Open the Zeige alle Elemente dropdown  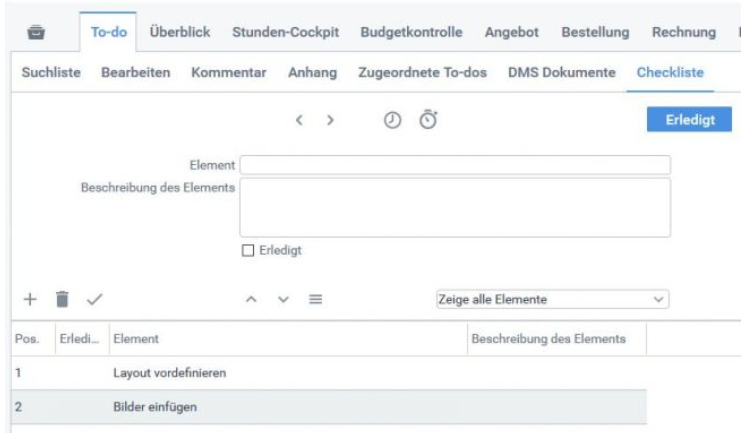click(x=552, y=299)
